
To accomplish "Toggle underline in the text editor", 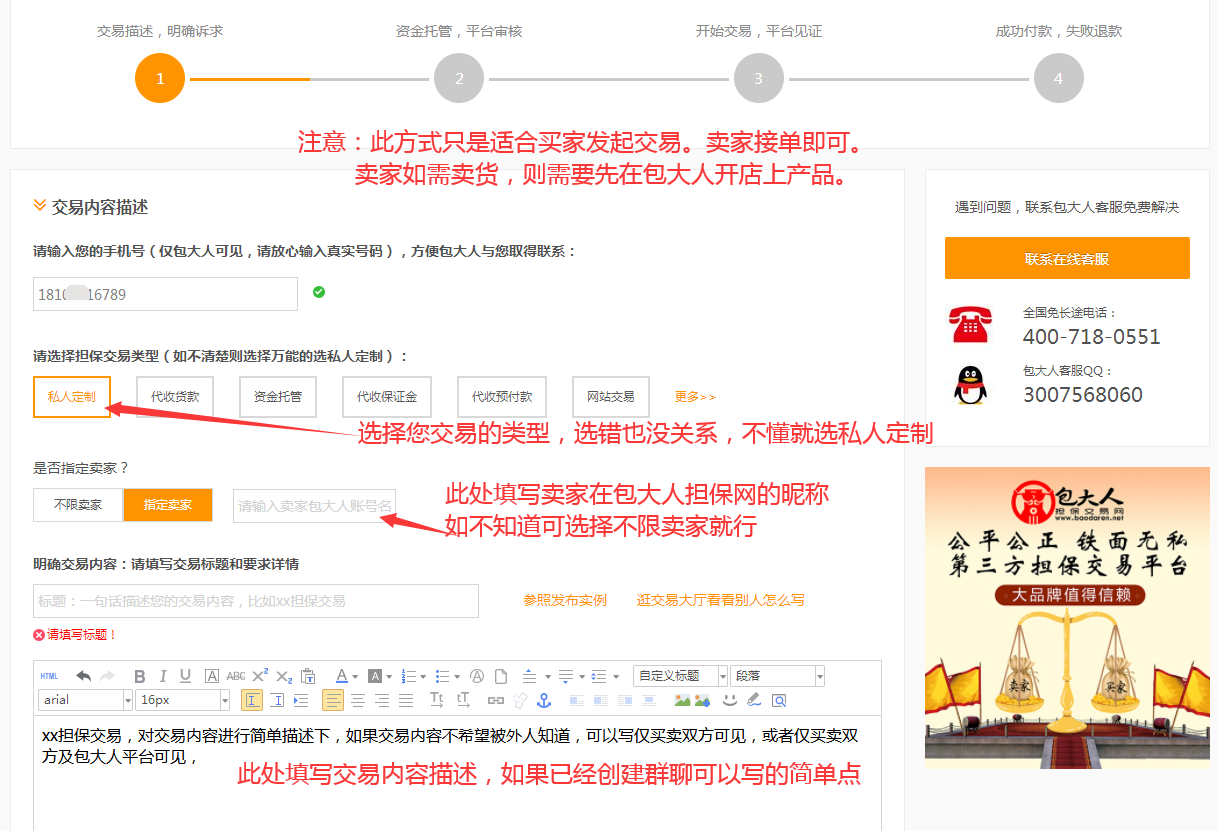I will pyautogui.click(x=184, y=675).
